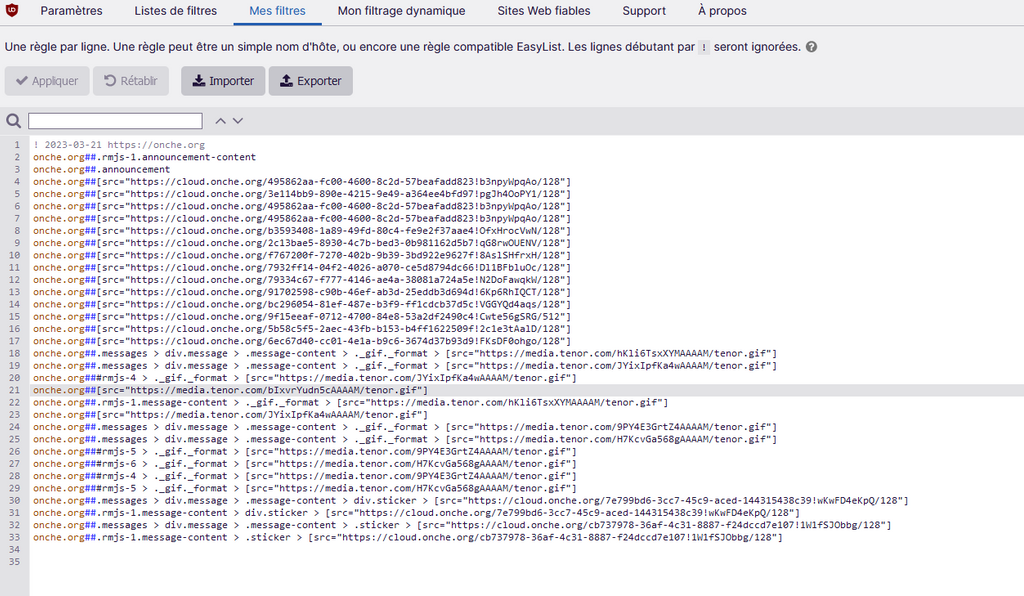1024x596 pixels.
Task: Go to Mon filtrage dynamique tab
Action: [401, 11]
